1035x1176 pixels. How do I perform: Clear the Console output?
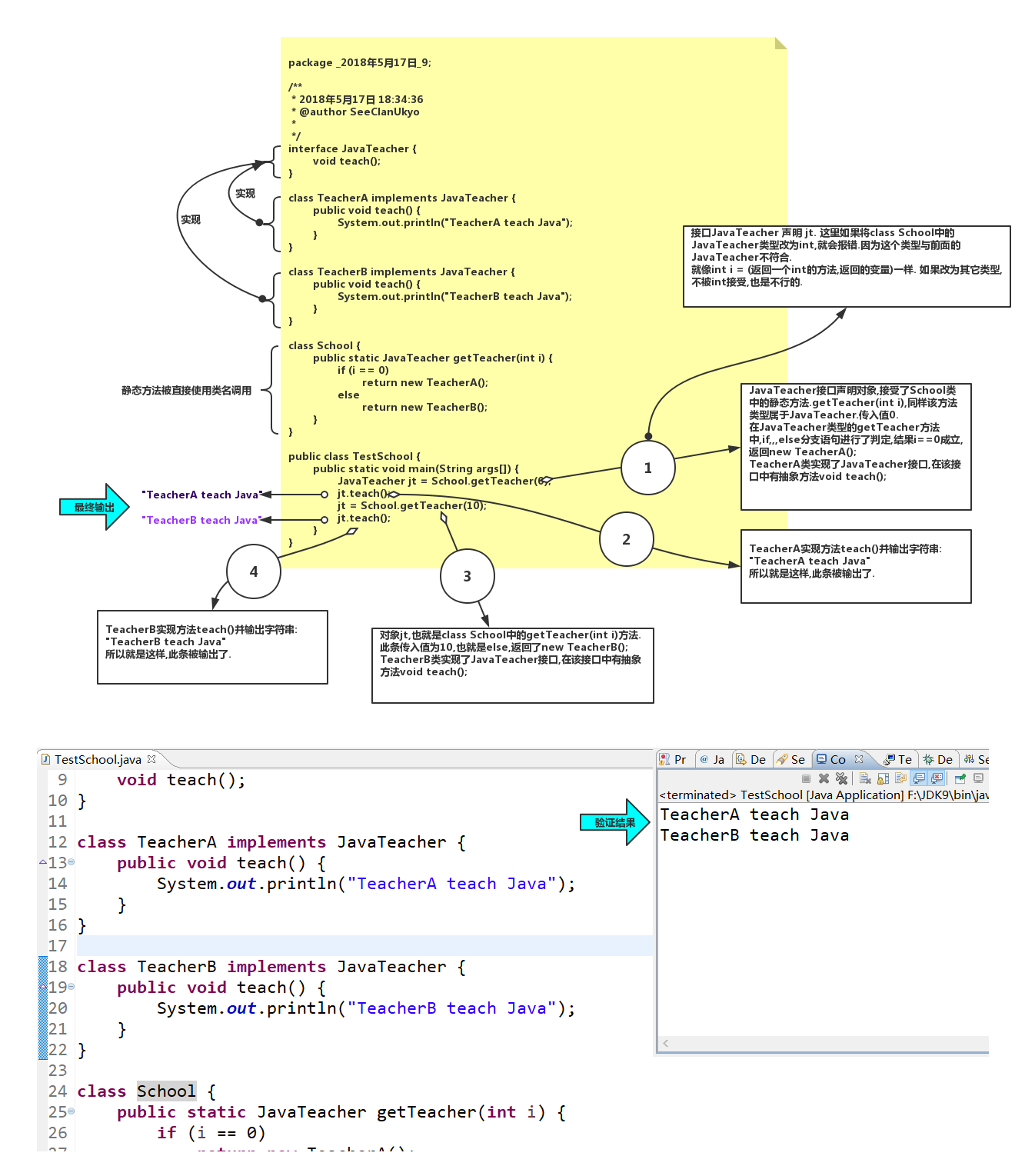click(x=865, y=778)
